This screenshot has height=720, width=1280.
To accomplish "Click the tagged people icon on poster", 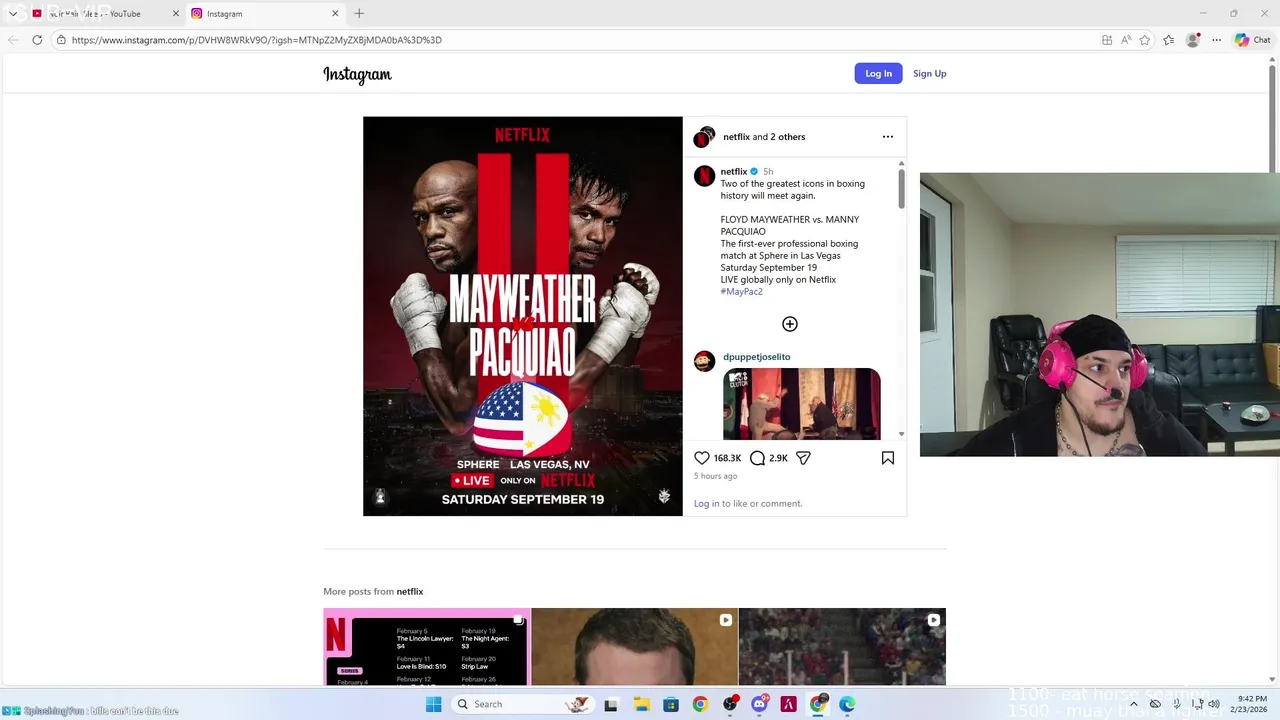I will [x=380, y=497].
